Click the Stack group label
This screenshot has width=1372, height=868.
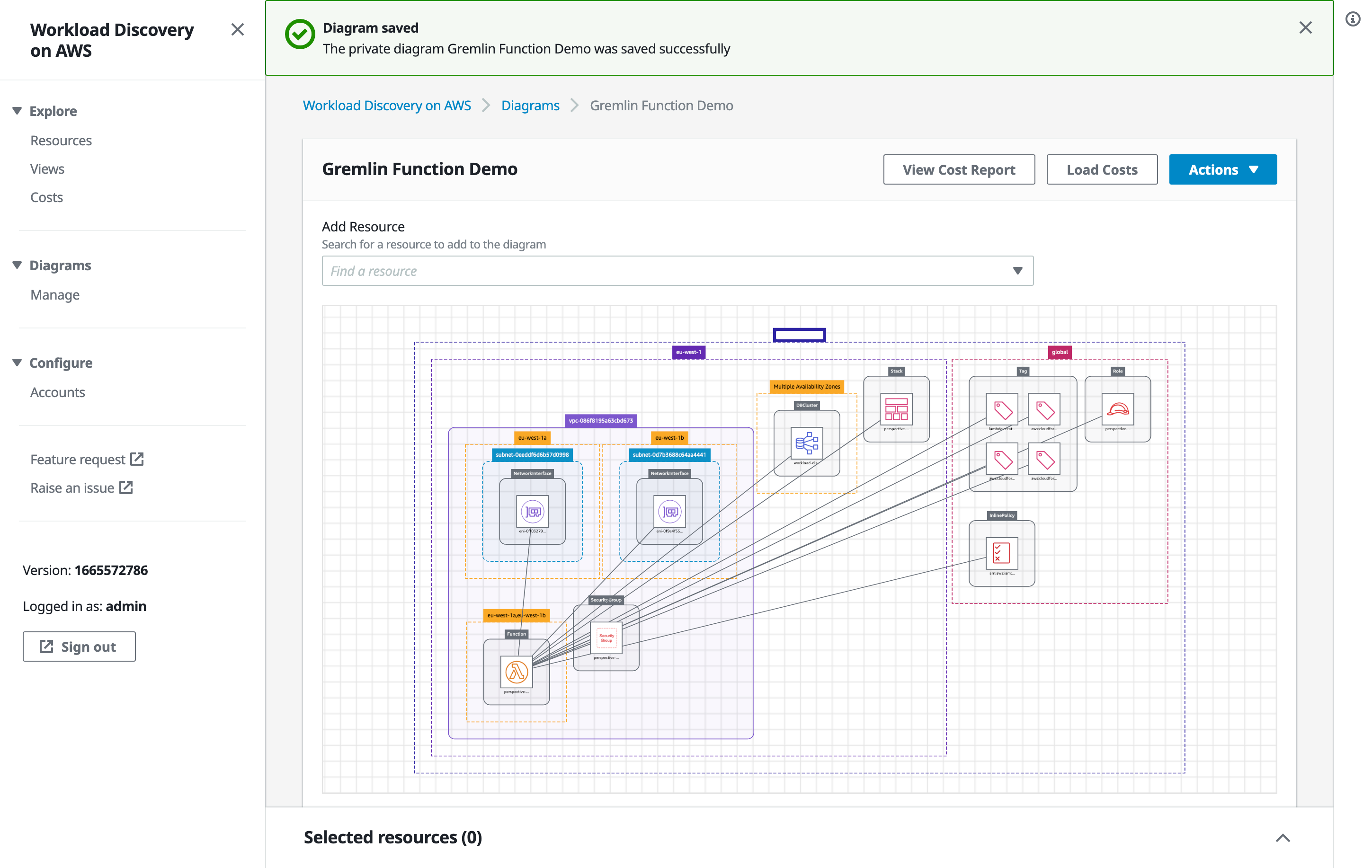click(x=896, y=371)
